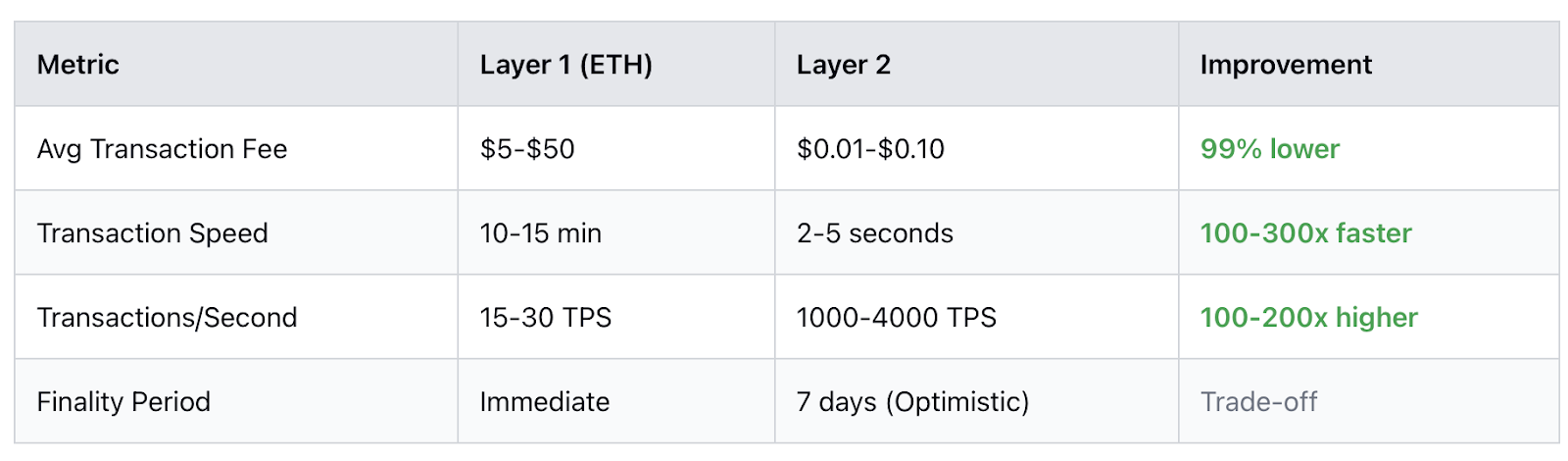Screen dimensions: 1568x461
Task: Click the 1000-4000 TPS cell
Action: pyautogui.click(x=896, y=318)
